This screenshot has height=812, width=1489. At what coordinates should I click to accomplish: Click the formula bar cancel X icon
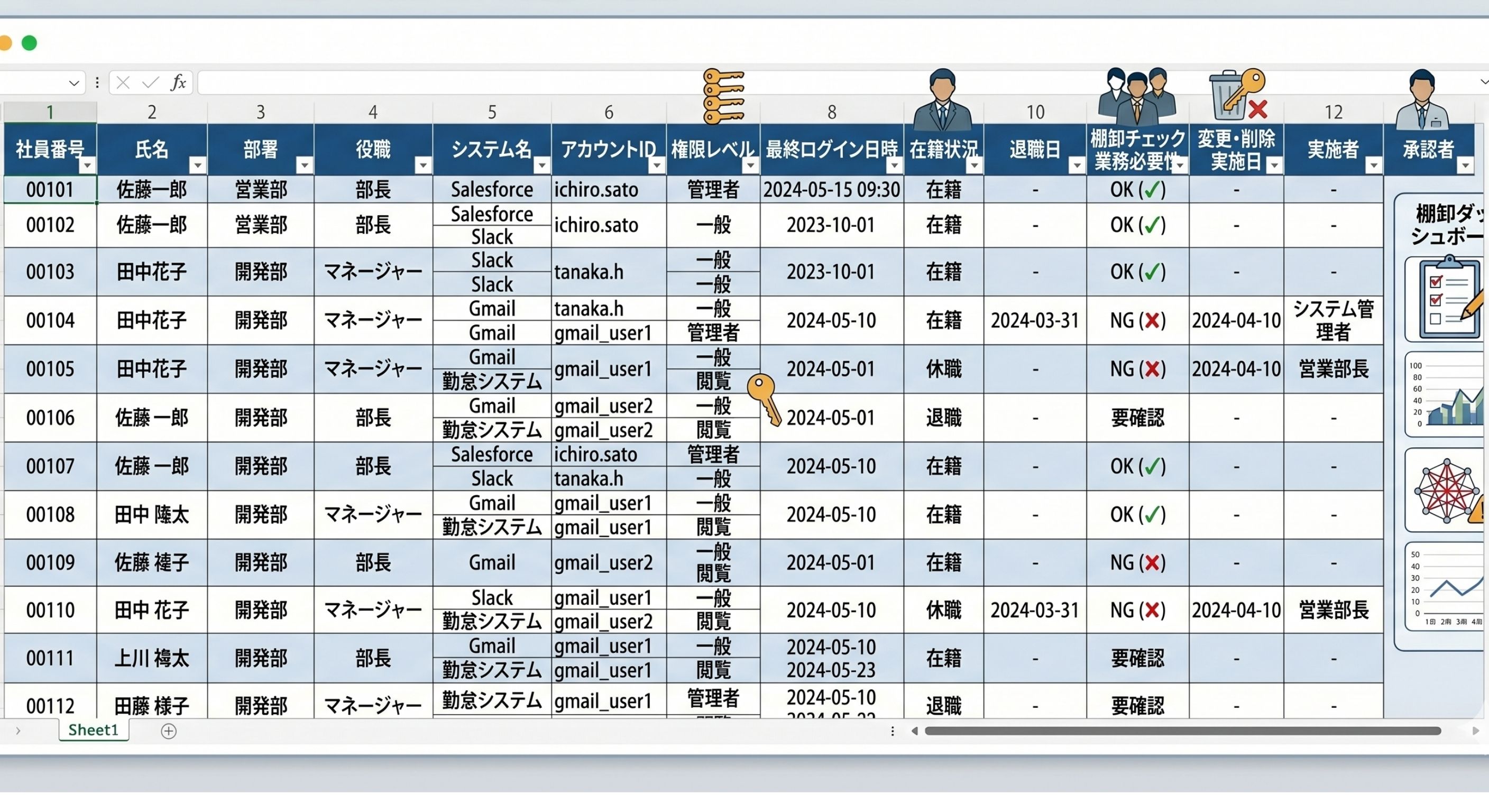tap(123, 82)
